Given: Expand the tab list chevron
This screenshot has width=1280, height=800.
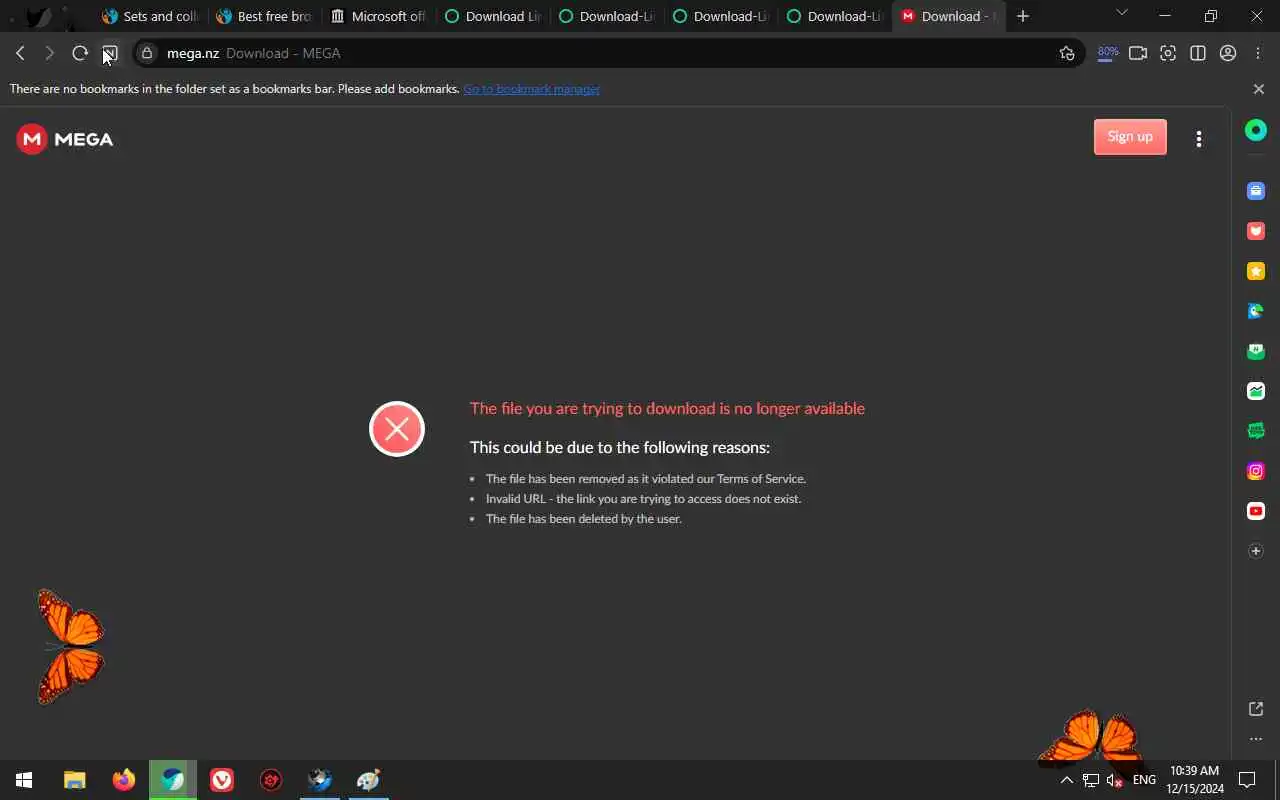Looking at the screenshot, I should pyautogui.click(x=1122, y=13).
